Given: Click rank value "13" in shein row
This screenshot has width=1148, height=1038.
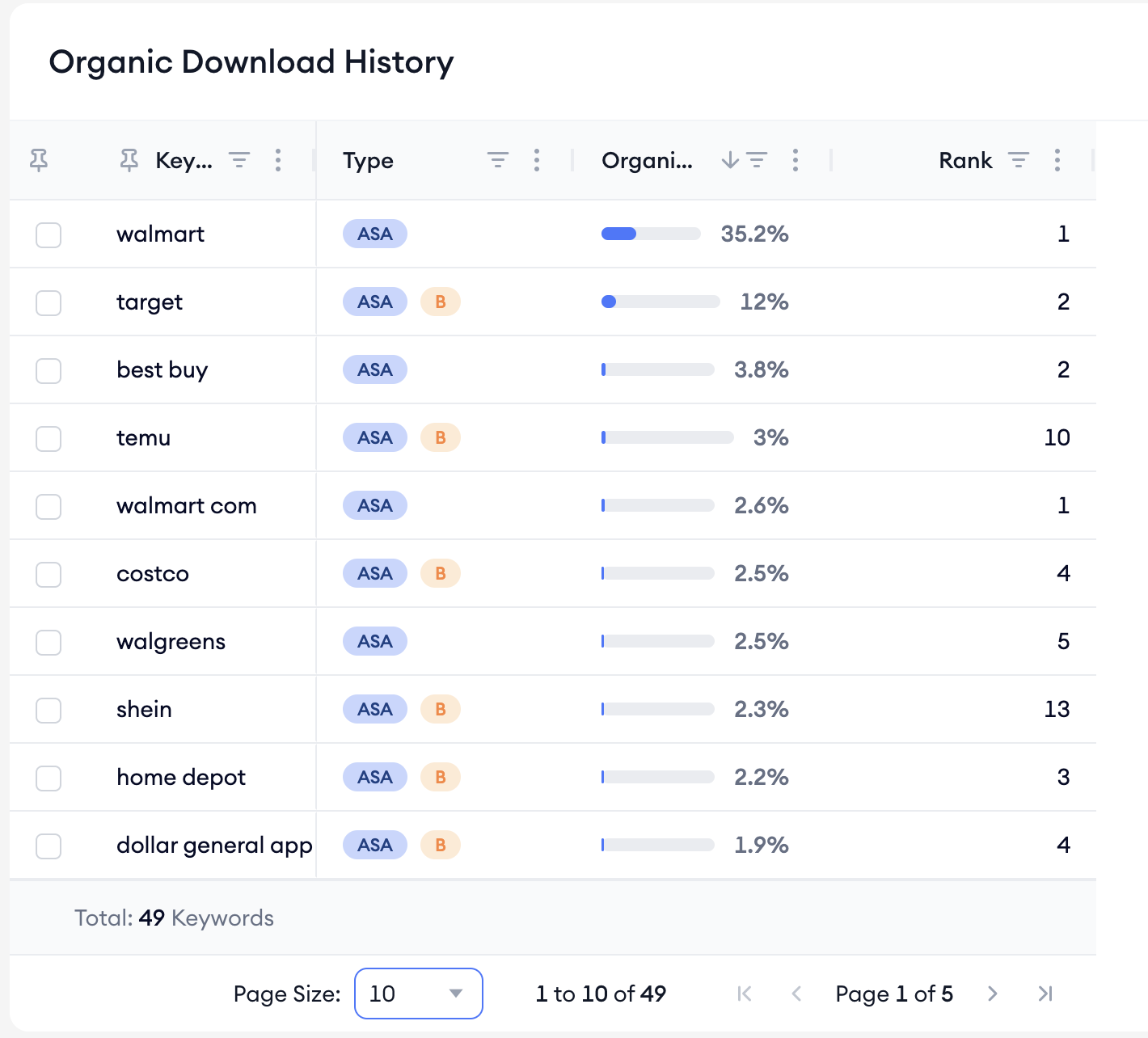Looking at the screenshot, I should [1057, 709].
